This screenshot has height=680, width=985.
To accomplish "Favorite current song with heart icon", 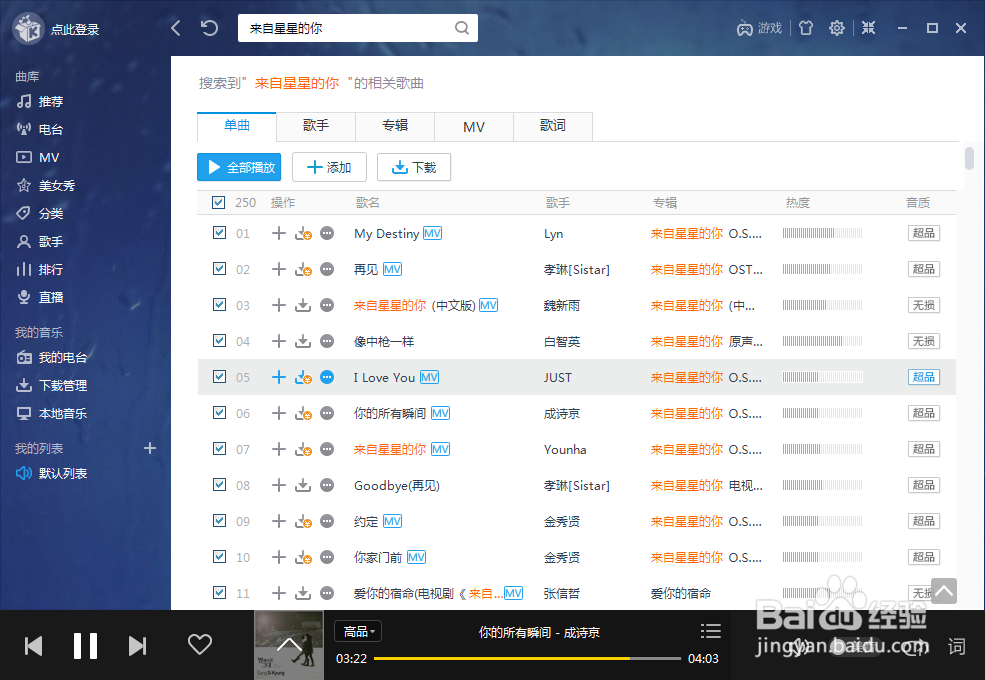I will pos(200,644).
